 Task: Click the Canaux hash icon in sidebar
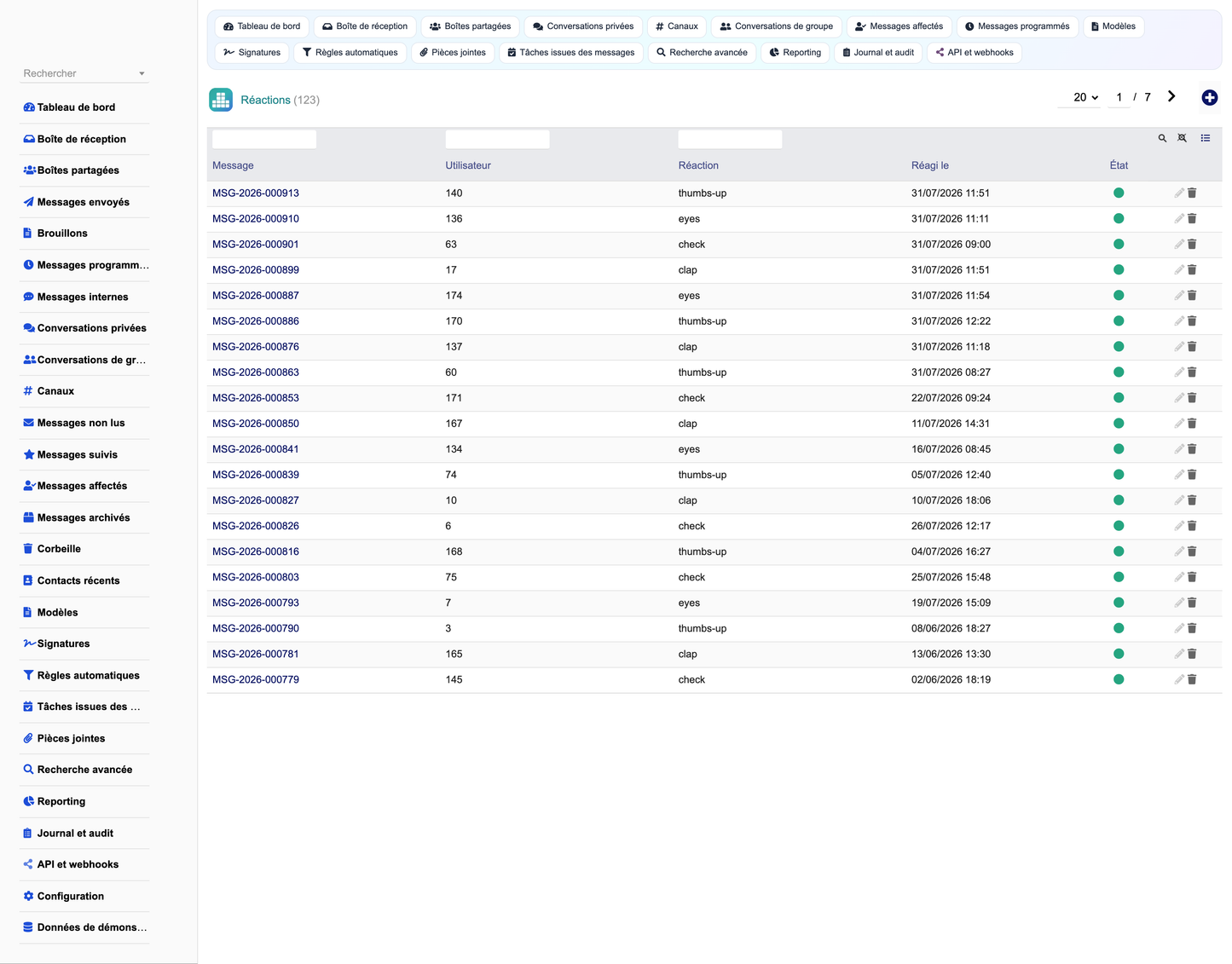point(28,391)
